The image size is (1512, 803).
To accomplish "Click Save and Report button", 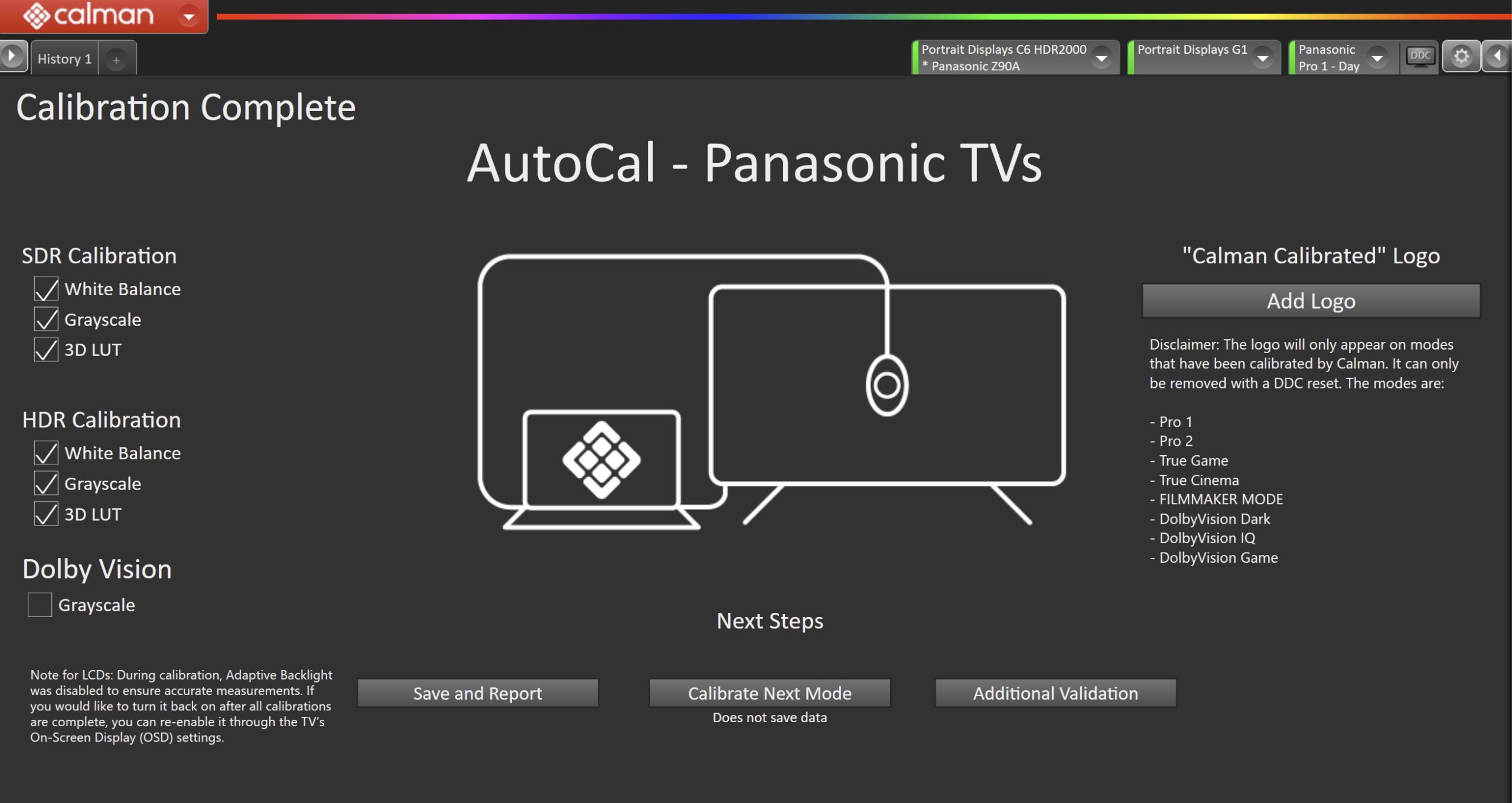I will tap(478, 693).
